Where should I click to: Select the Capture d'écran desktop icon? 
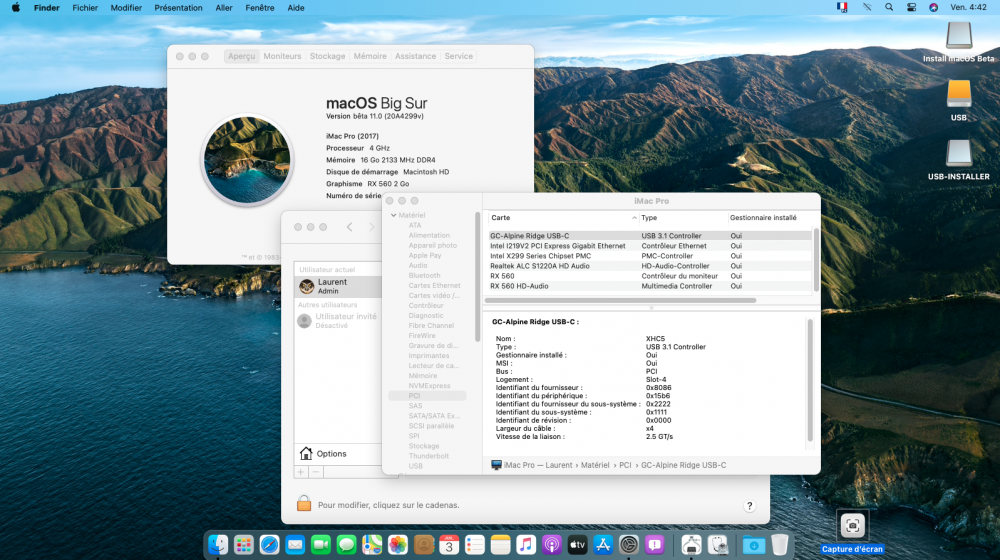[x=852, y=531]
